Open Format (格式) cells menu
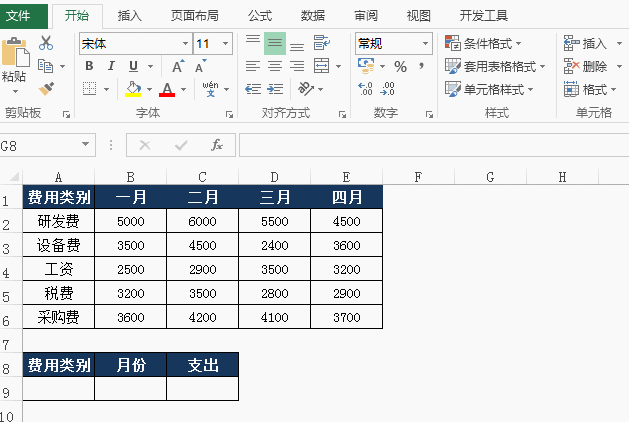The image size is (629, 422). point(590,89)
